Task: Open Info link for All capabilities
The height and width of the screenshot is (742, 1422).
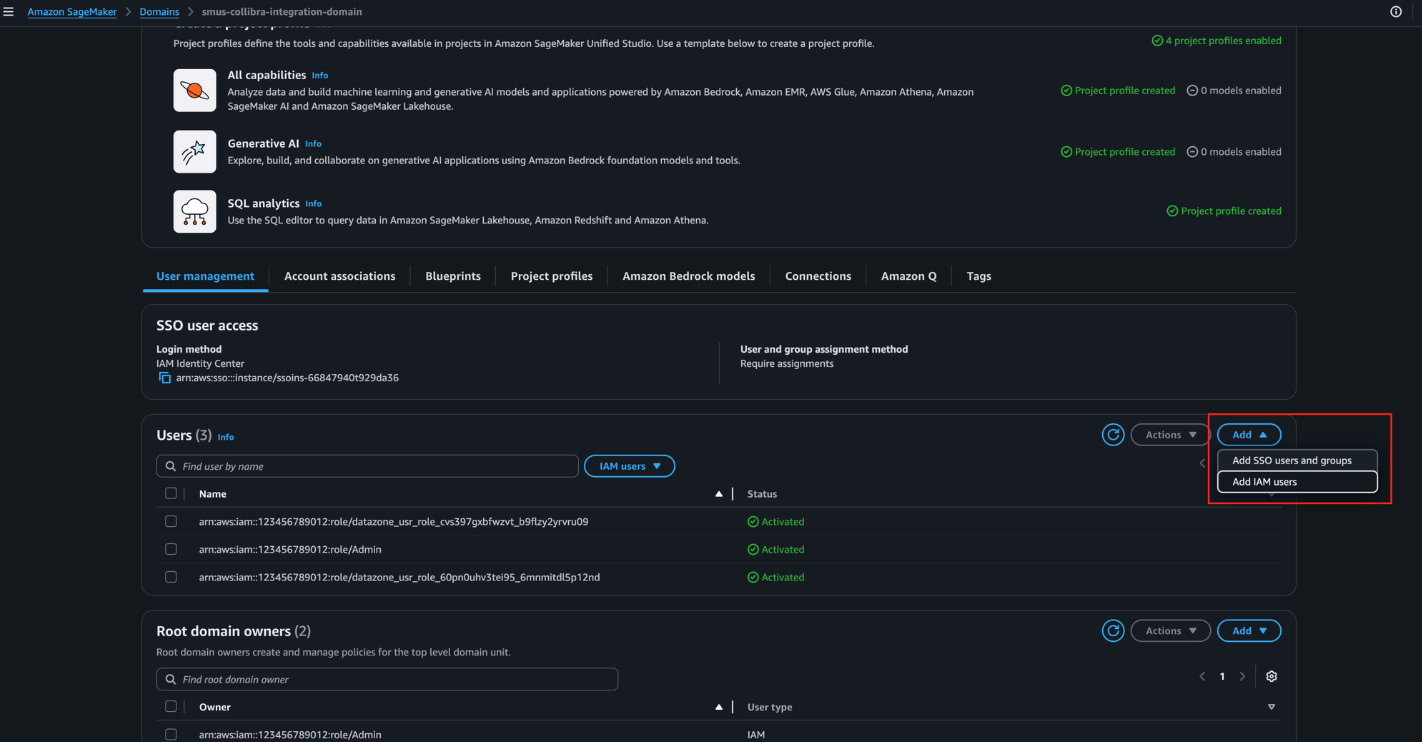Action: [x=320, y=75]
